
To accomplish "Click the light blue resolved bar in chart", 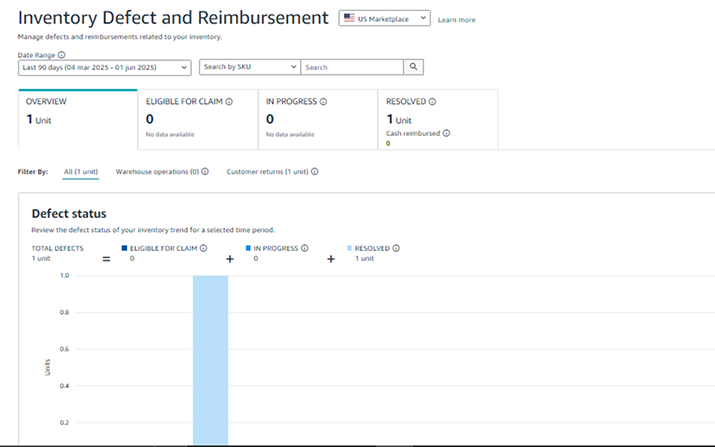I will click(x=211, y=360).
